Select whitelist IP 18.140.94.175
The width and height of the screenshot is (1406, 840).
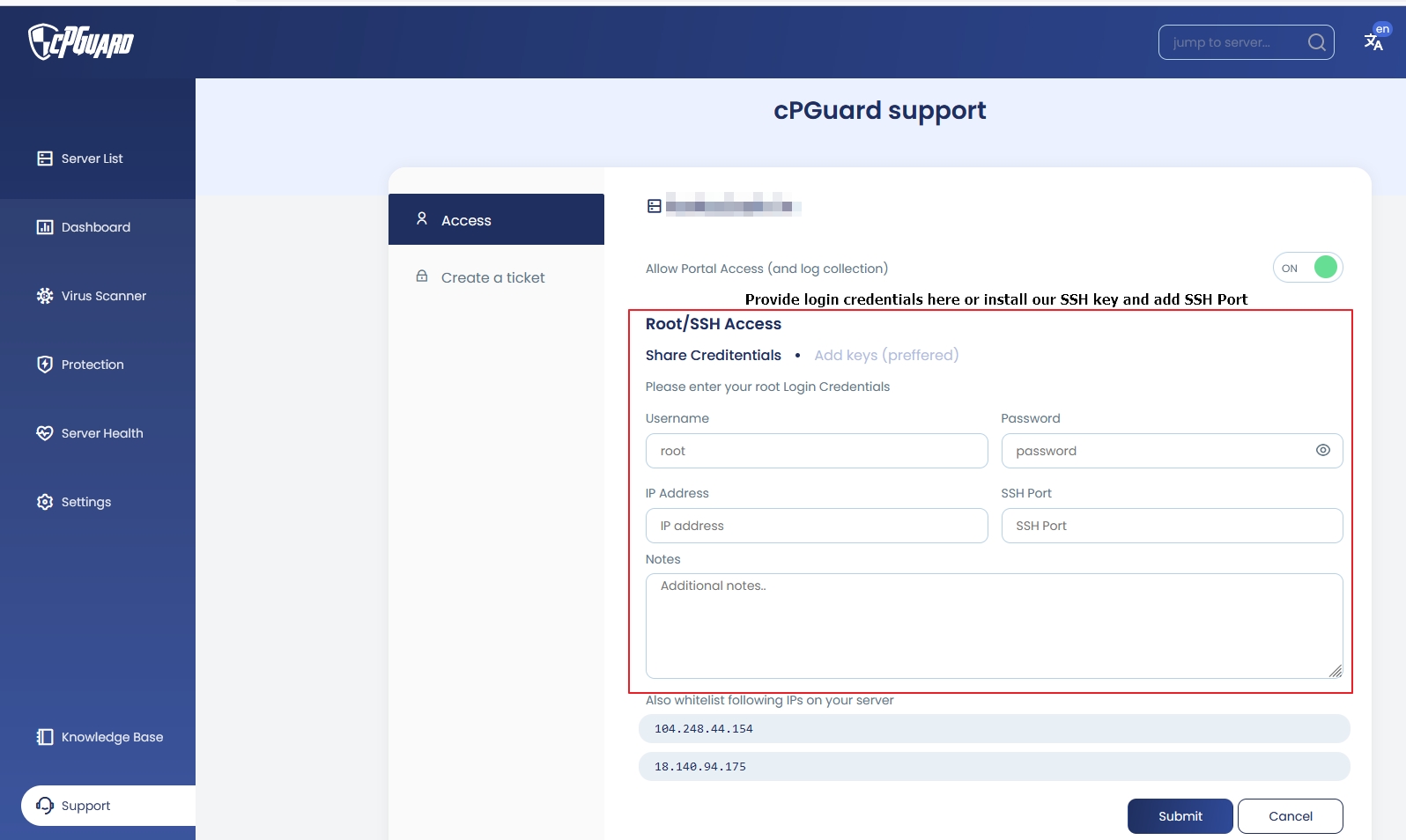995,767
